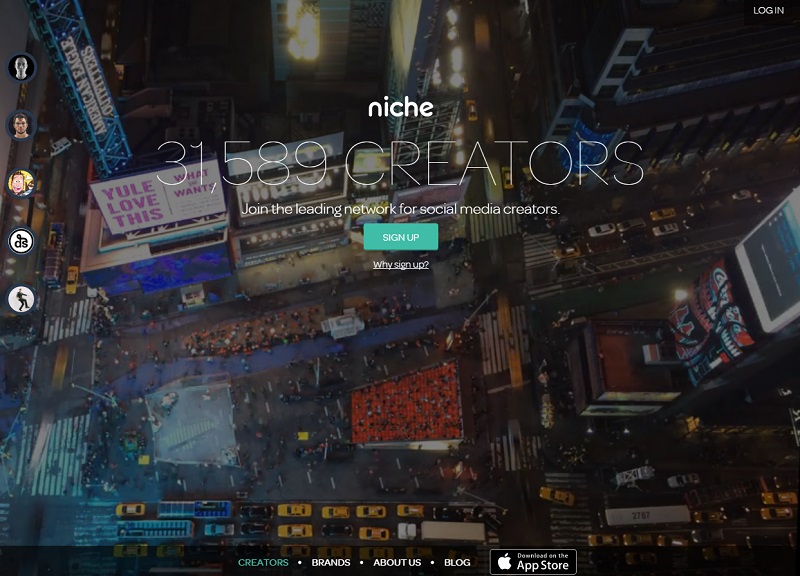The height and width of the screenshot is (576, 800).
Task: Click the niche logo
Action: click(x=401, y=107)
